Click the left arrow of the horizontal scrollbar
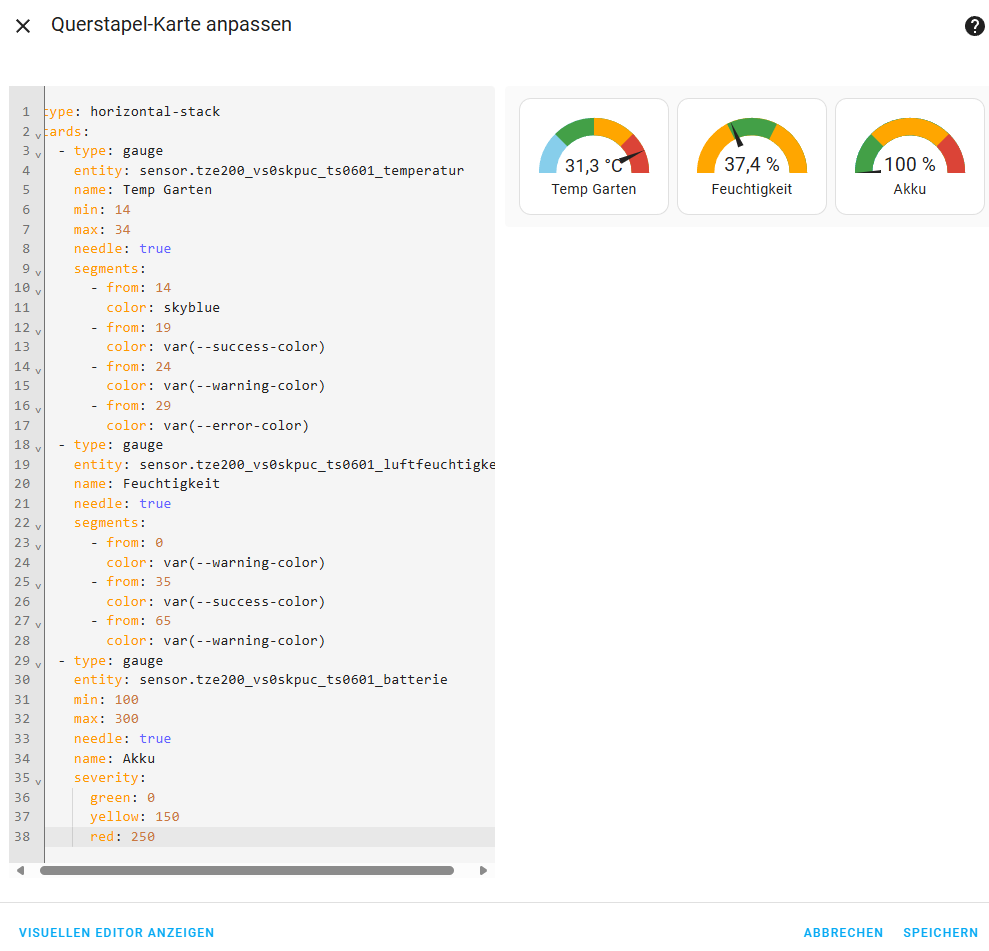Viewport: 989px width, 951px height. point(20,870)
